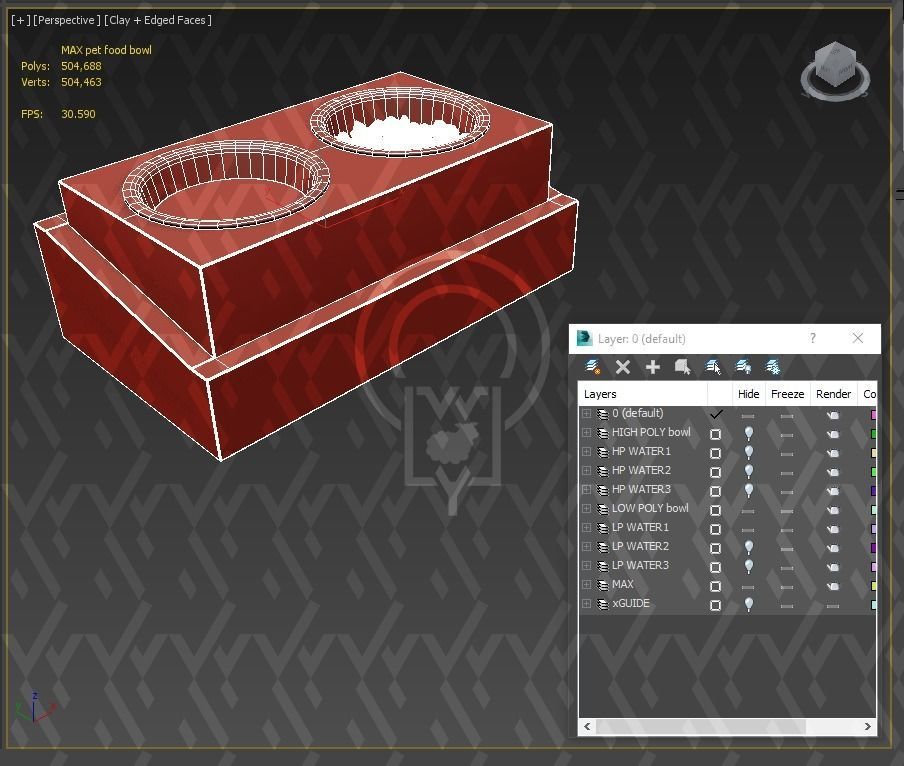Unhide HIGH POLY bowl via lightbulb

[748, 433]
